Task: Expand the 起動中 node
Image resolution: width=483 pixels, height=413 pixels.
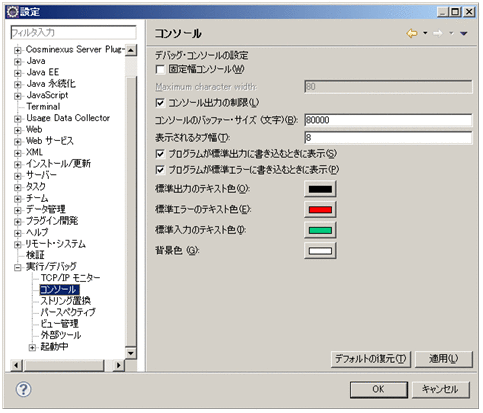Action: [32, 347]
